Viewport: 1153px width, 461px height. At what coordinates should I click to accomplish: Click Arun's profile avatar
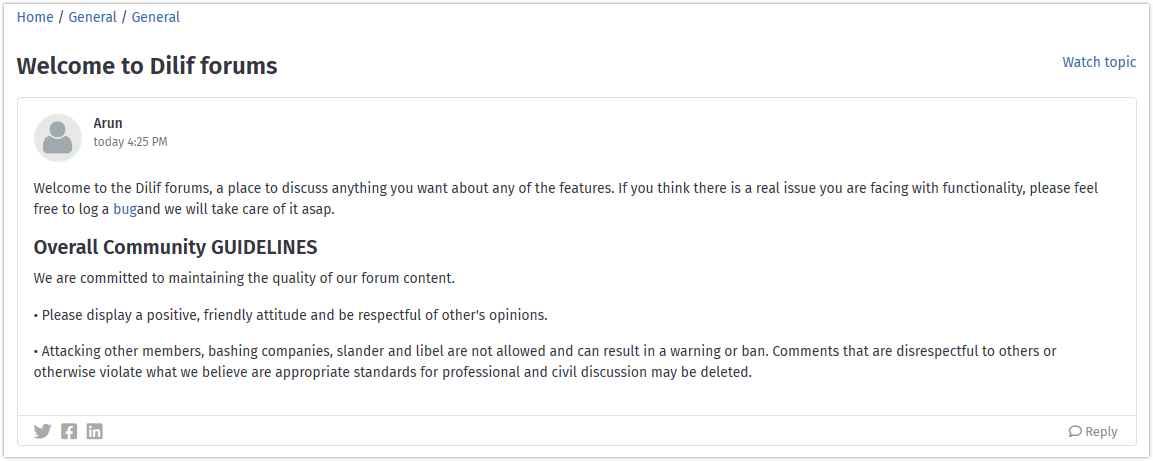[58, 138]
